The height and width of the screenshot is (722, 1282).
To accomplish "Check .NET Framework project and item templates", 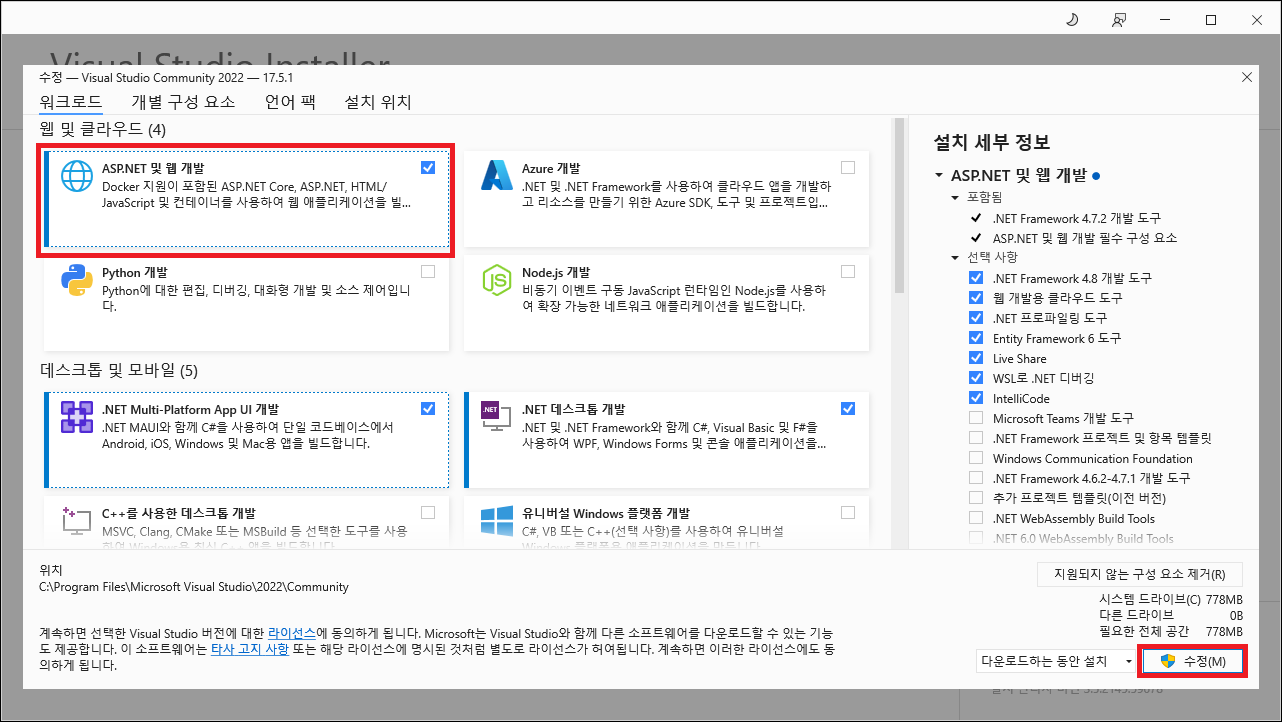I will point(976,438).
